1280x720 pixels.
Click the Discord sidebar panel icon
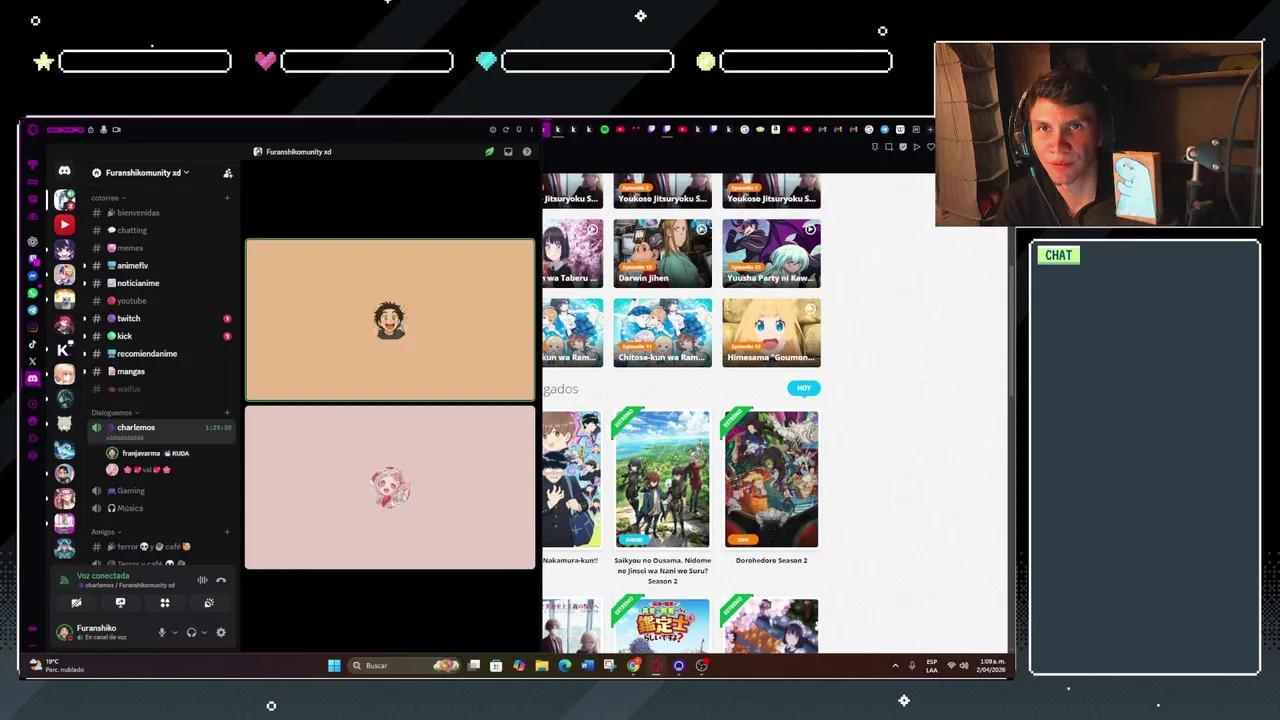(33, 378)
